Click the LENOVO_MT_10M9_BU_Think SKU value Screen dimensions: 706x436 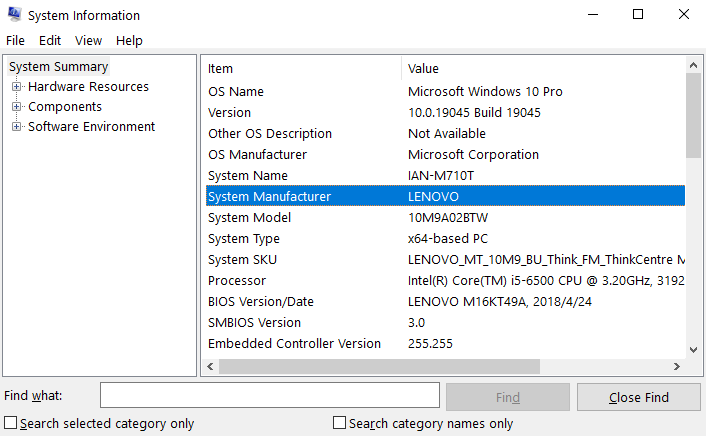click(546, 259)
